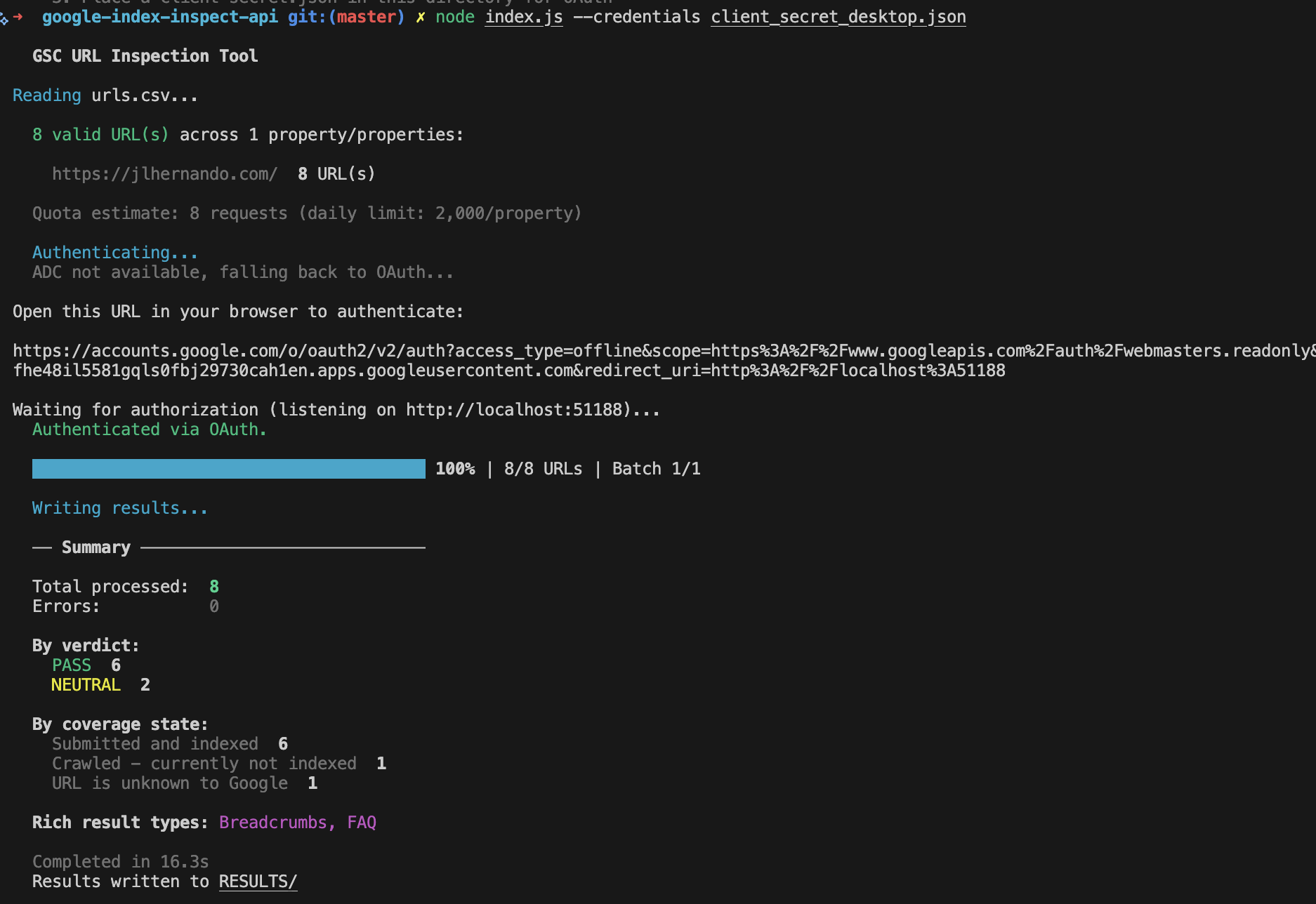Click the Quota estimate line
The width and height of the screenshot is (1316, 904).
point(307,213)
